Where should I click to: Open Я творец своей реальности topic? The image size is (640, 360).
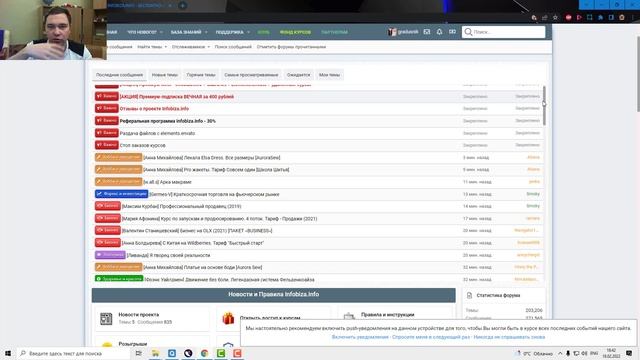point(169,255)
